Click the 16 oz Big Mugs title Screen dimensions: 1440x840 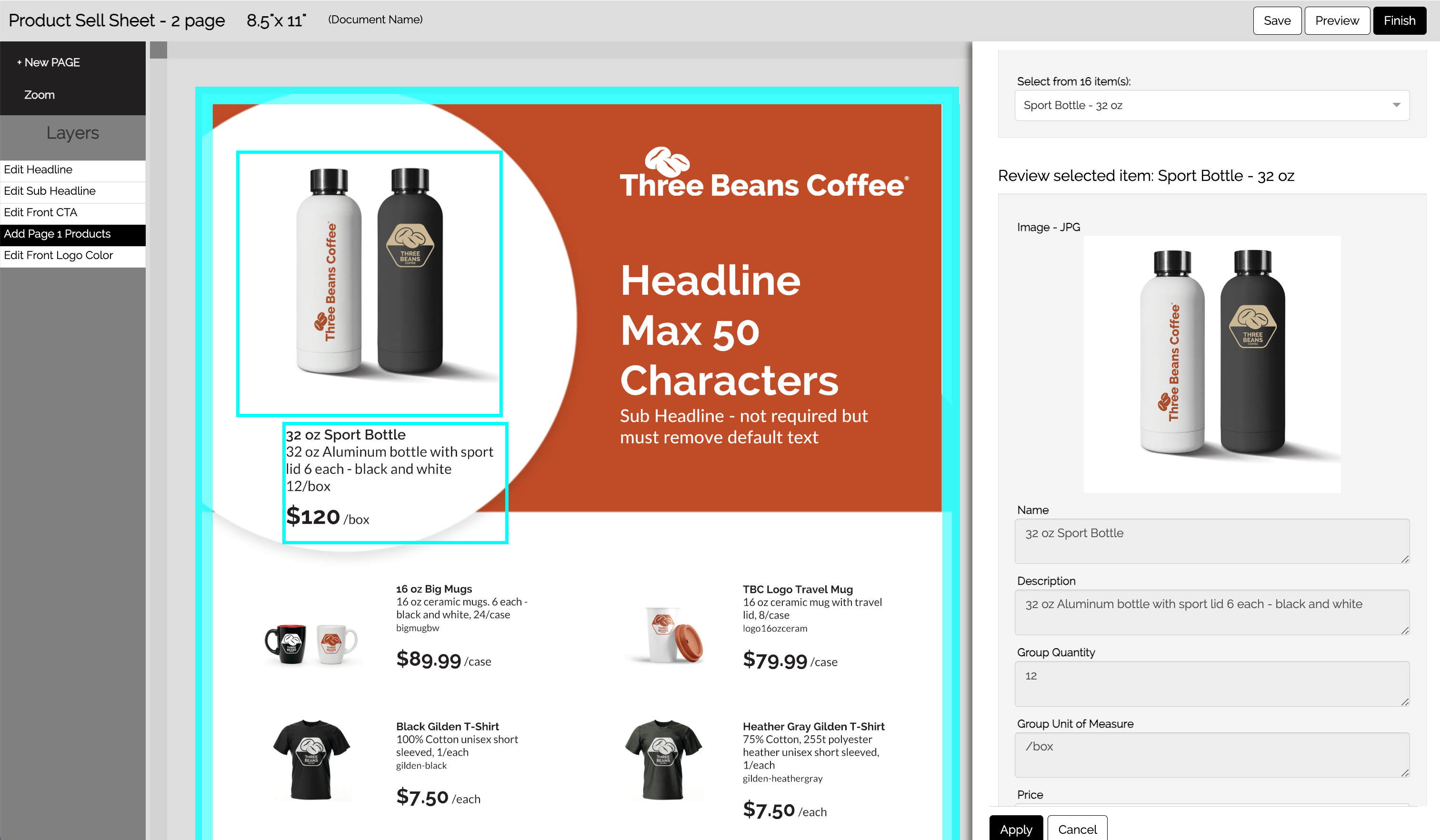pyautogui.click(x=434, y=589)
